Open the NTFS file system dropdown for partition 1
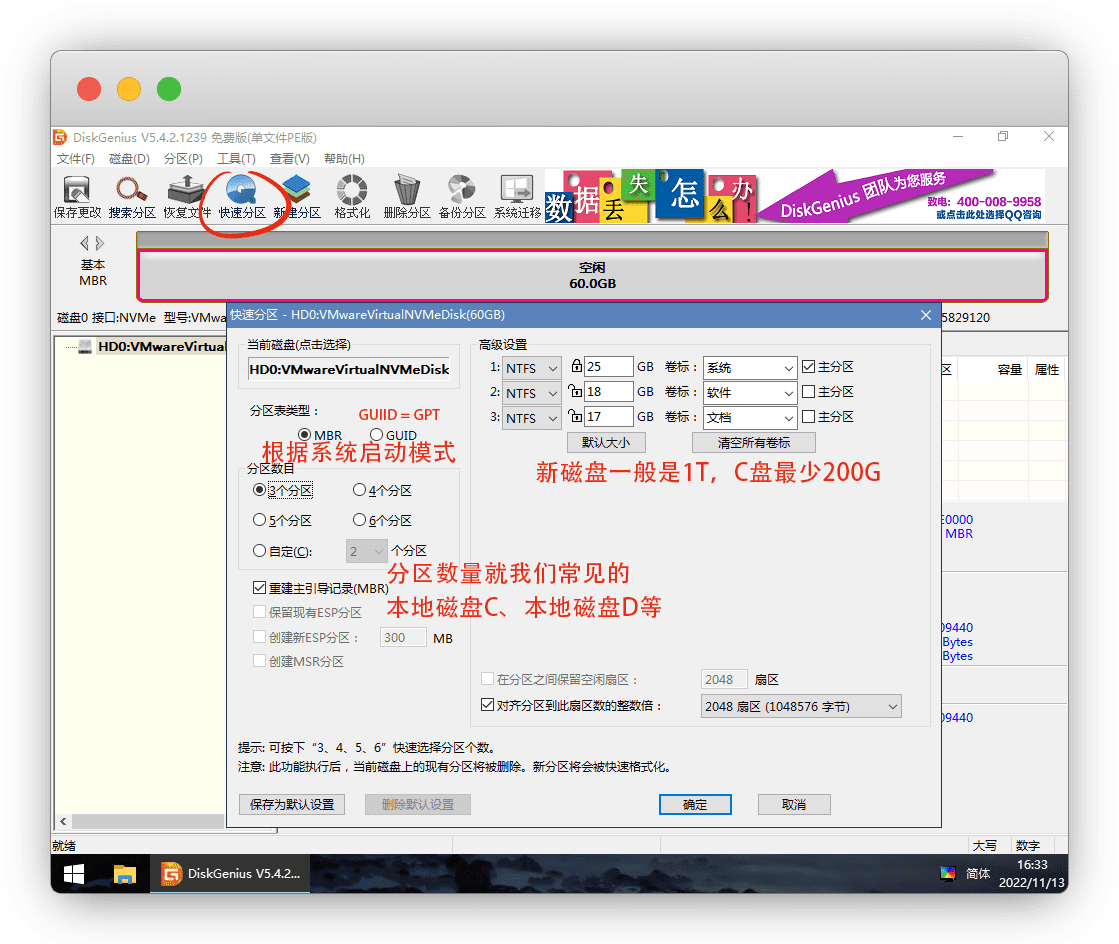The height and width of the screenshot is (944, 1119). point(532,368)
